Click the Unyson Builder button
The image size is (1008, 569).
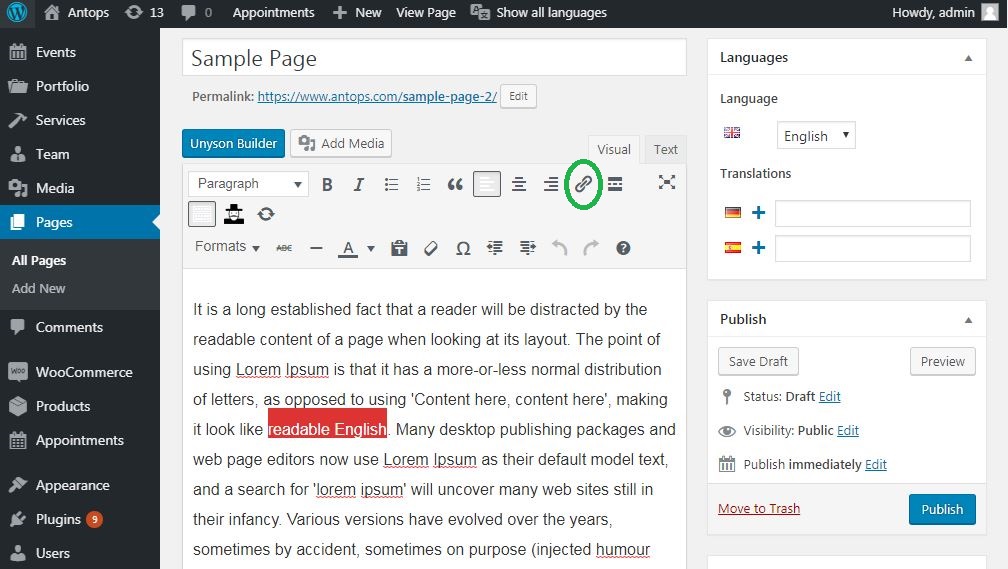[x=233, y=143]
